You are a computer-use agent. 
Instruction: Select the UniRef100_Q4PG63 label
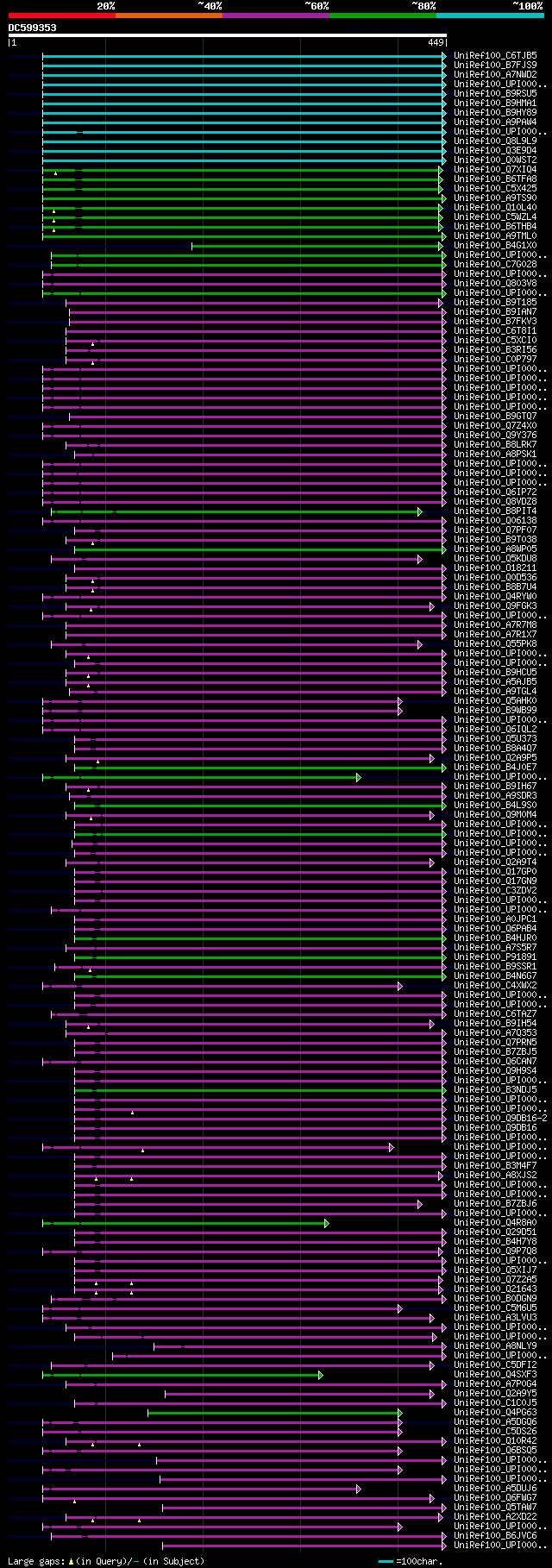point(495,1412)
